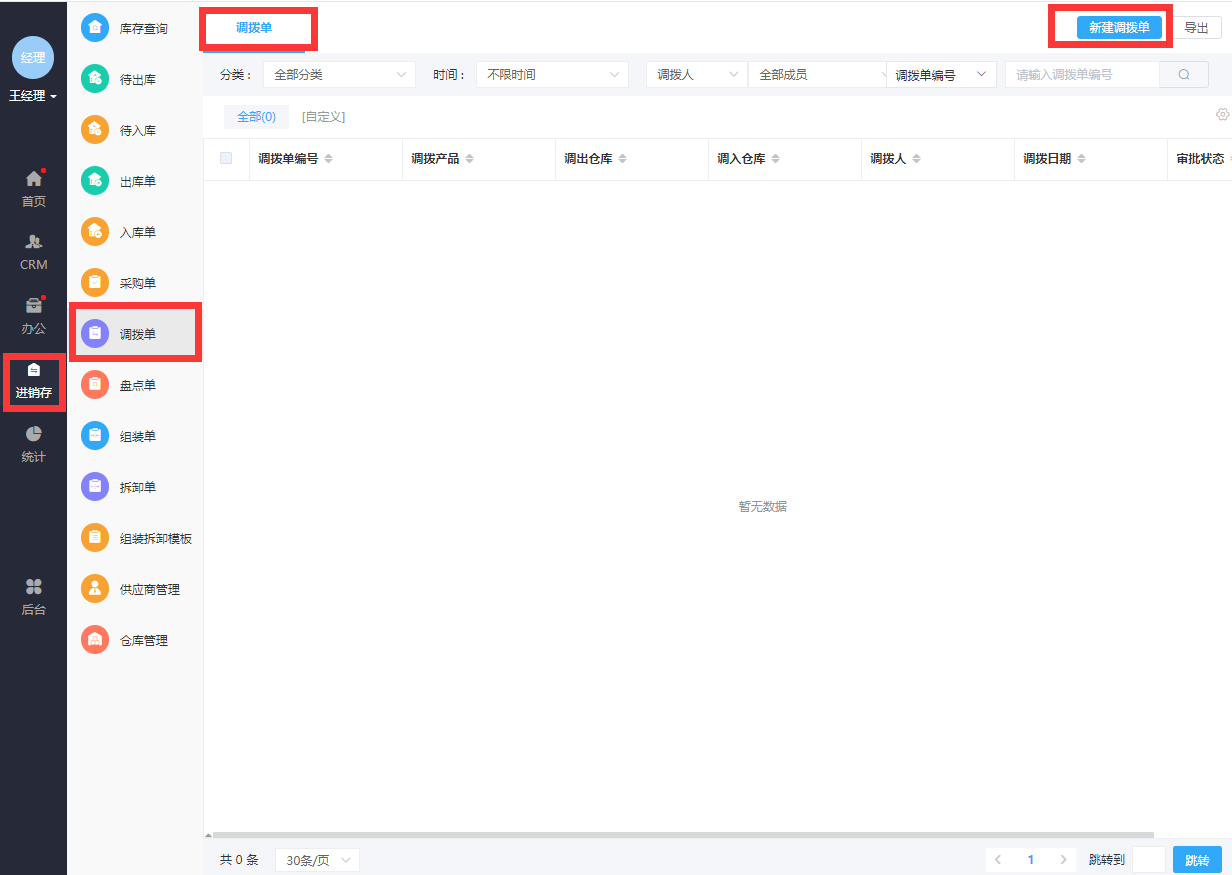The image size is (1232, 875).
Task: Click the 待出库 circle icon
Action: [95, 79]
